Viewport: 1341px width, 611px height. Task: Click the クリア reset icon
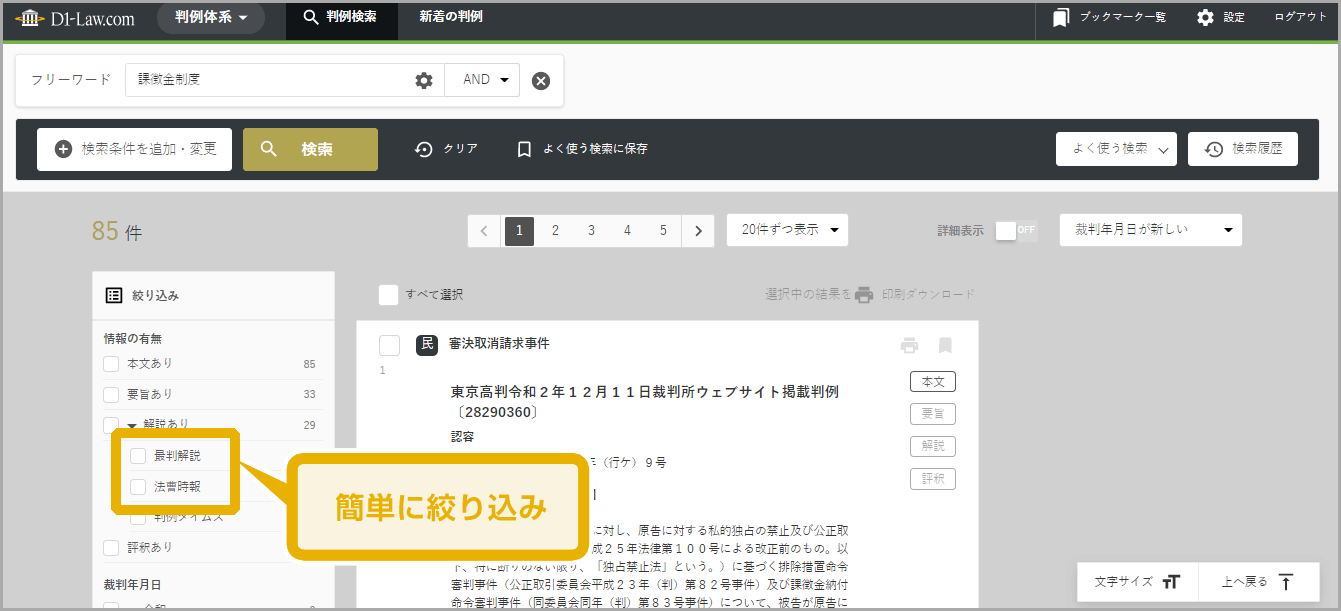click(424, 149)
